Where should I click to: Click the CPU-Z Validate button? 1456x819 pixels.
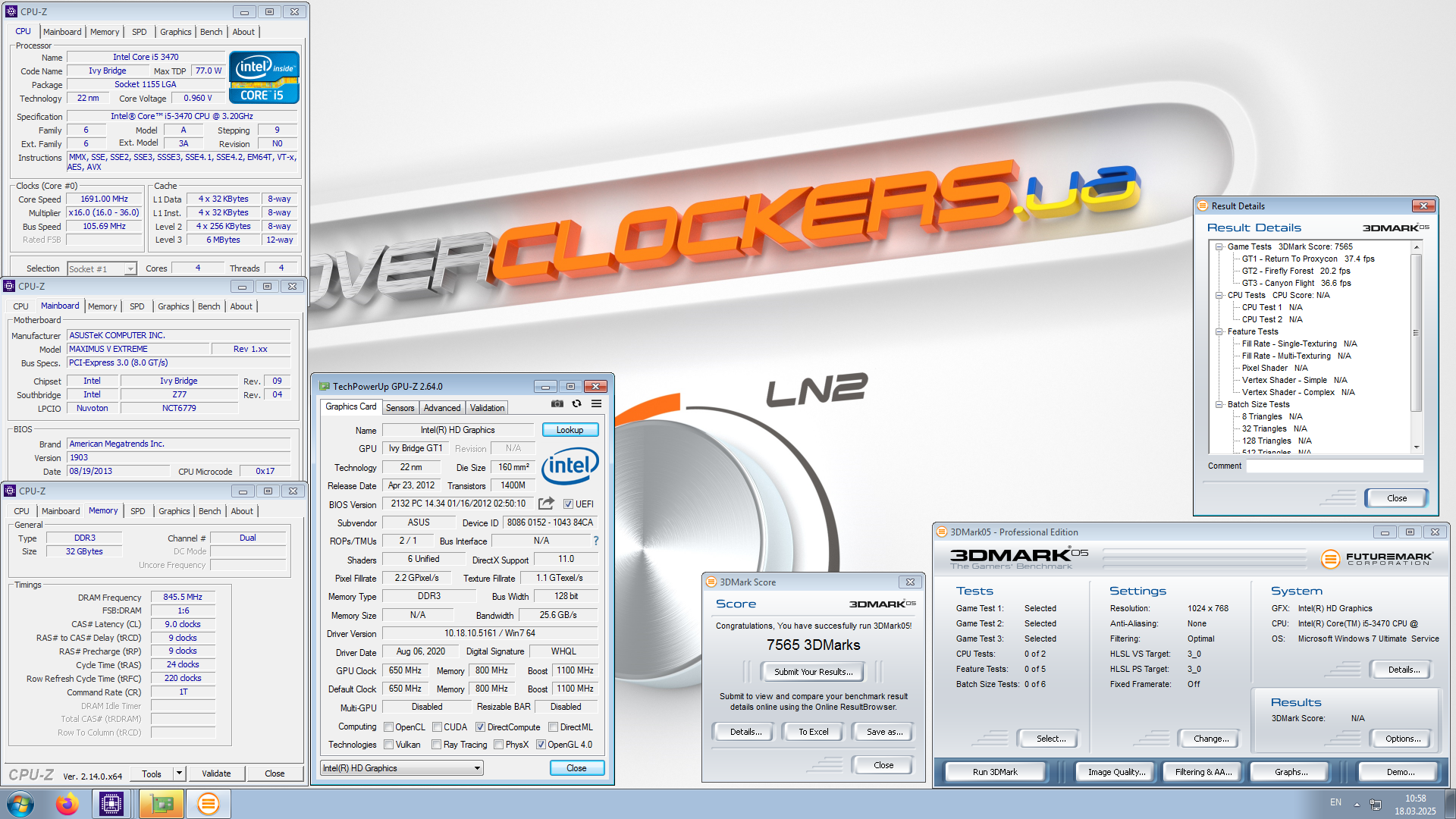click(x=216, y=773)
